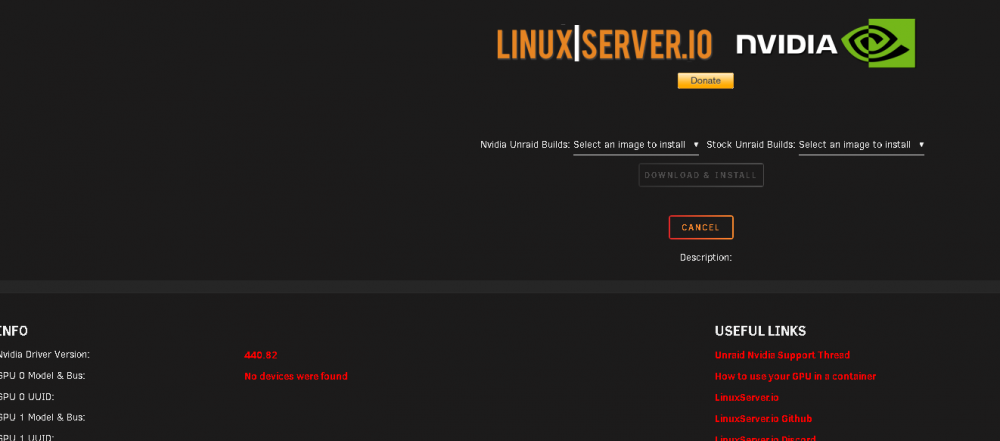Click the GPU 1 Model & Bus label
The width and height of the screenshot is (1000, 441).
pos(42,417)
